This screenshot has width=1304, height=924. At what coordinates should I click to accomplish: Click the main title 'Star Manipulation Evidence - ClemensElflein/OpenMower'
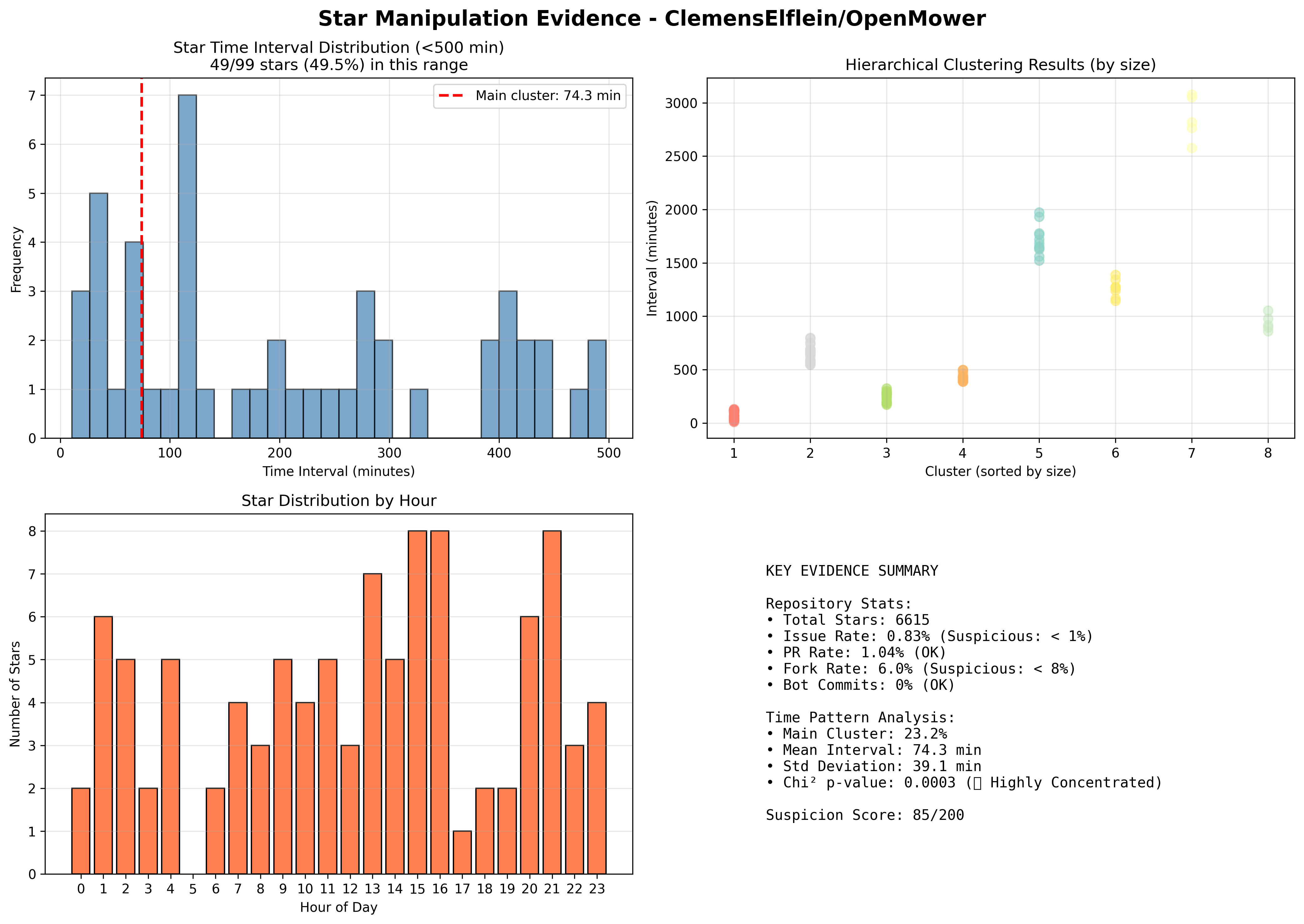(651, 19)
